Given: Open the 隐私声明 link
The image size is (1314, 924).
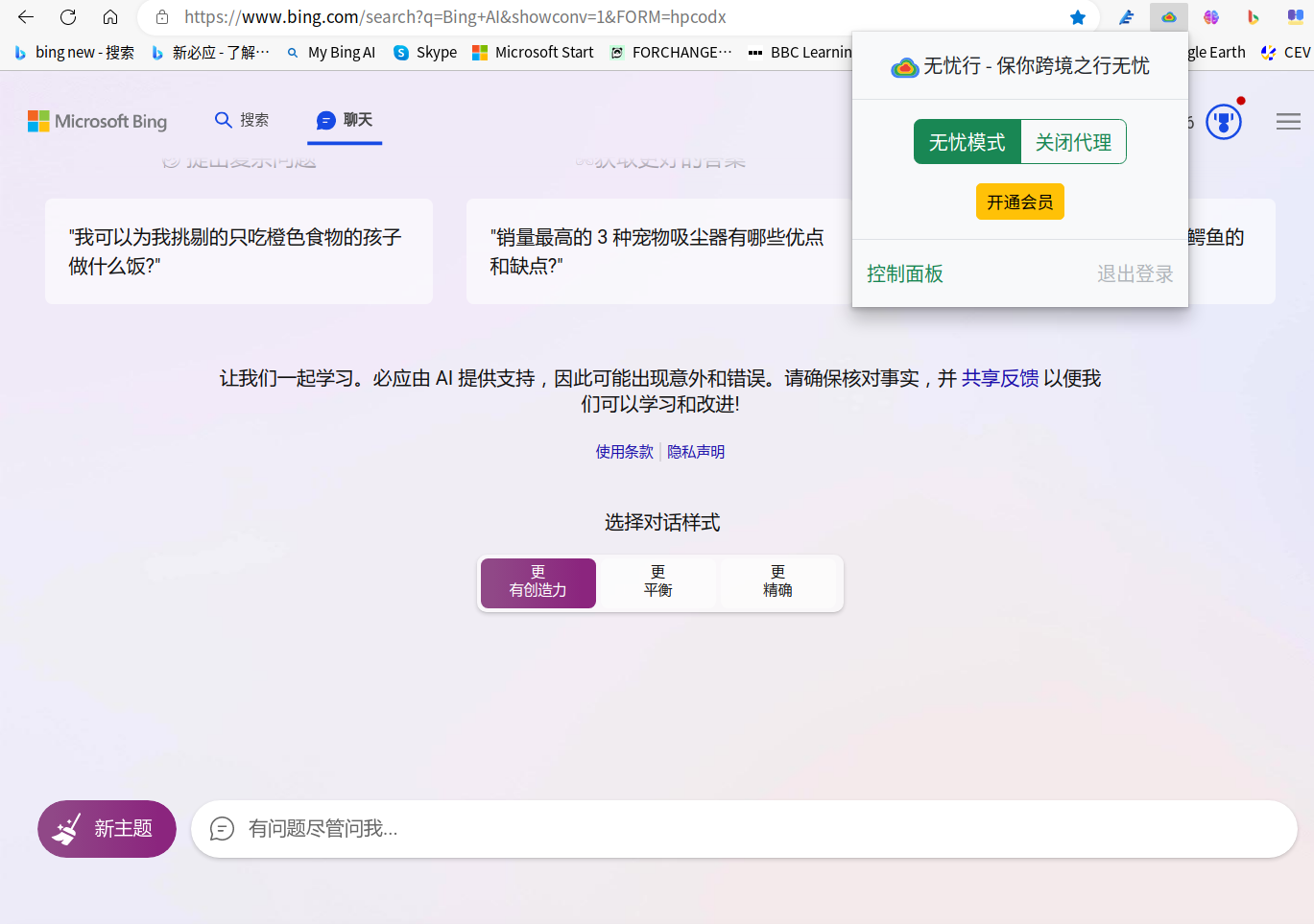Looking at the screenshot, I should coord(695,451).
